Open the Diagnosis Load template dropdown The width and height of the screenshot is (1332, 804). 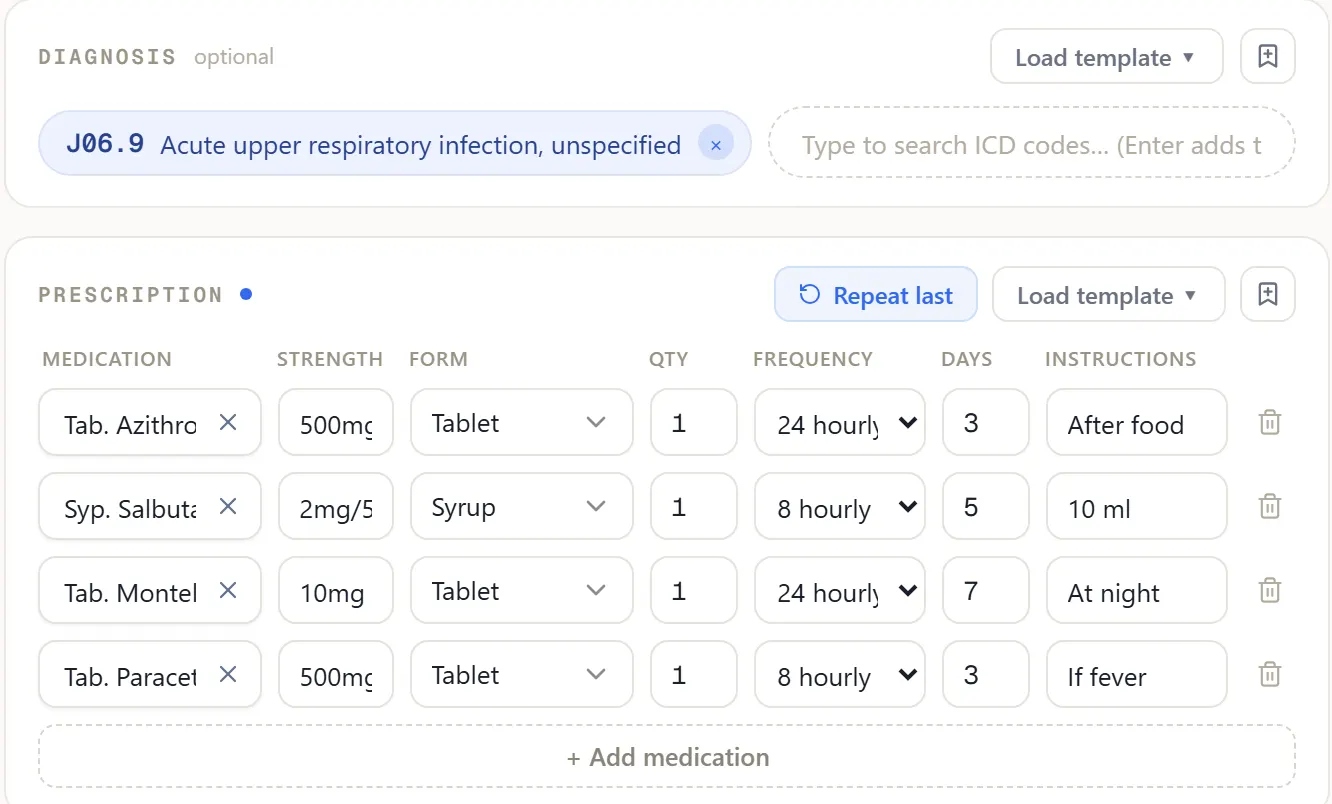[x=1106, y=57]
